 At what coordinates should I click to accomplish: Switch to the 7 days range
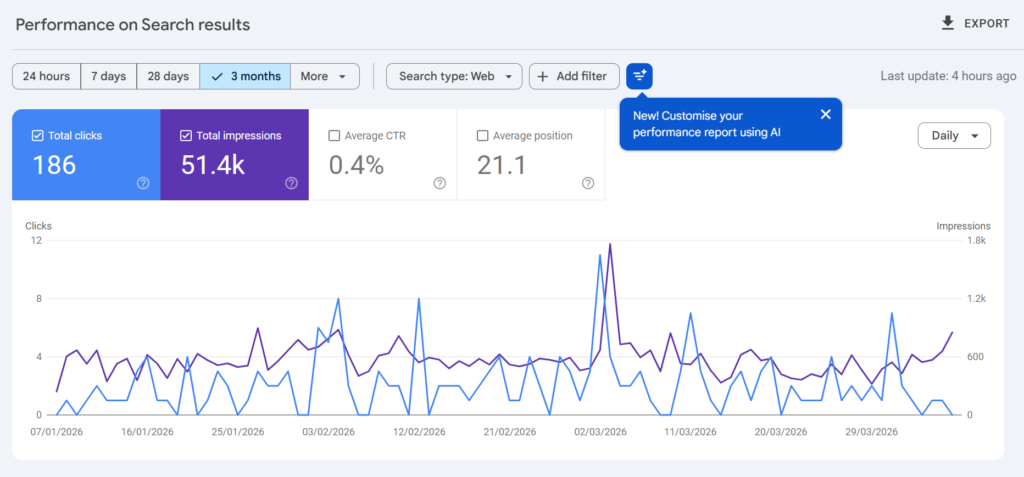[x=108, y=76]
